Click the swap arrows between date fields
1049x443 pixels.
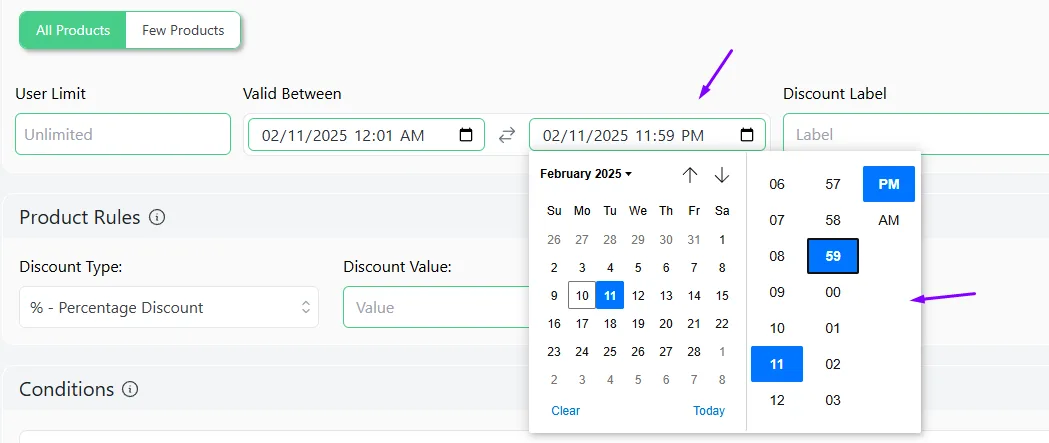pyautogui.click(x=507, y=135)
